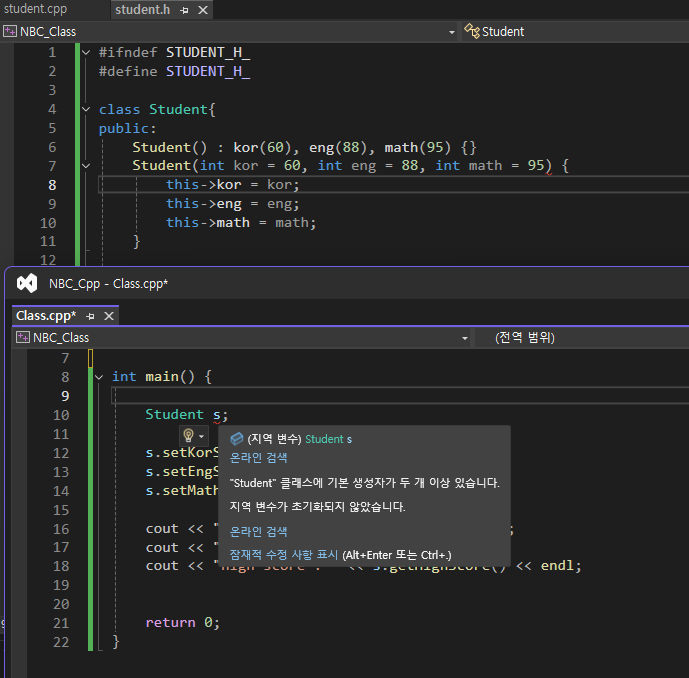
Task: Collapse the #ifndef STUDENT_H_ region
Action: 86,53
